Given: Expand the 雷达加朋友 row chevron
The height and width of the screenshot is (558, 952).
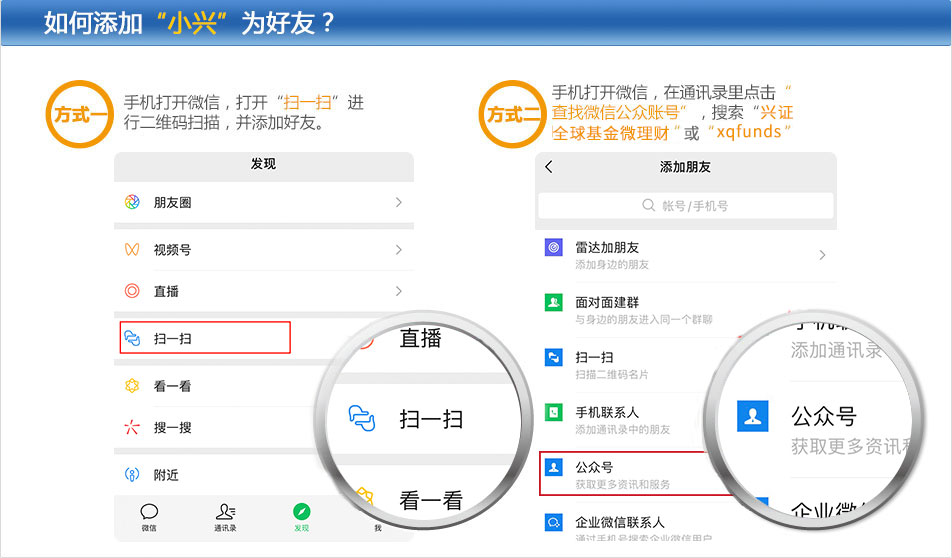Looking at the screenshot, I should pos(822,255).
